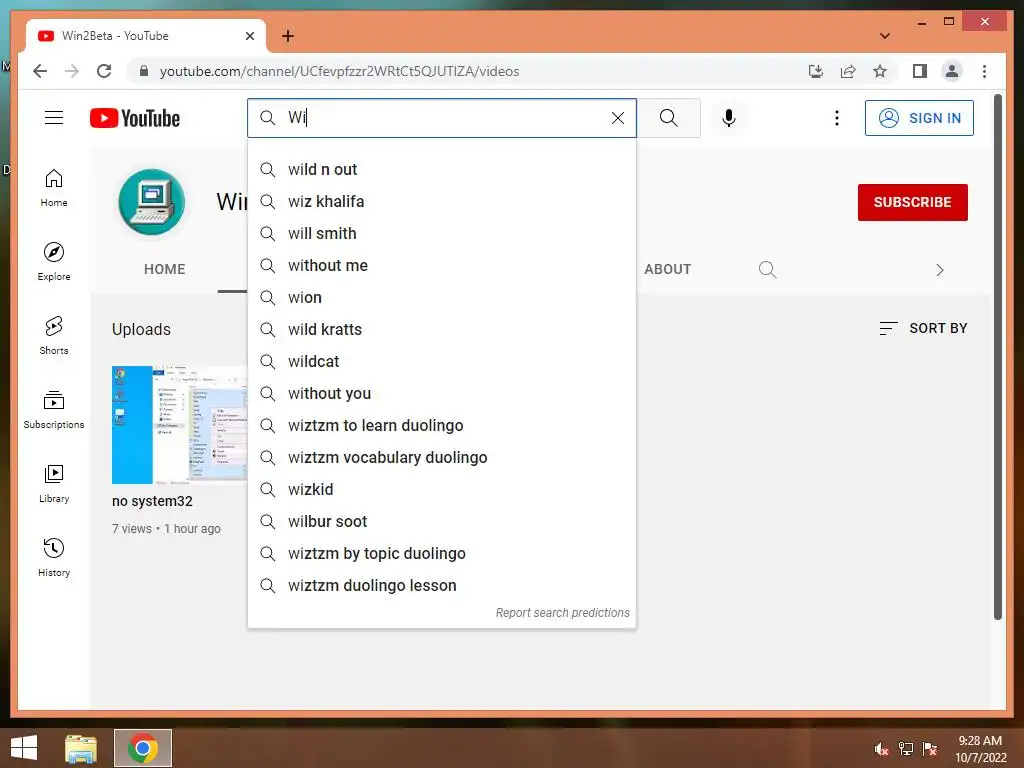Select the Win2Beta - YouTube browser tab

pos(145,36)
